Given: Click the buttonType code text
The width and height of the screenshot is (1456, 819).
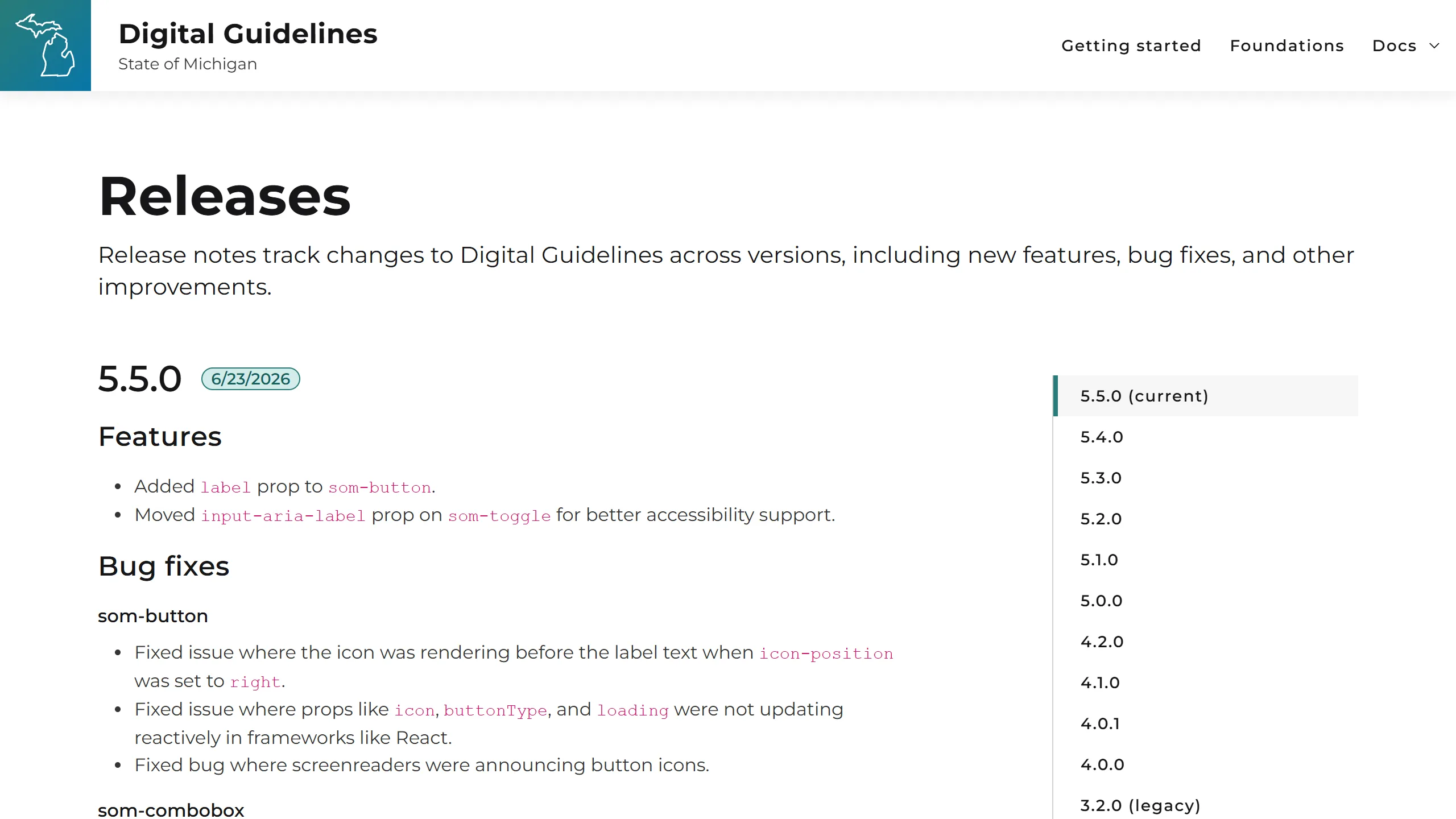Looking at the screenshot, I should (495, 711).
